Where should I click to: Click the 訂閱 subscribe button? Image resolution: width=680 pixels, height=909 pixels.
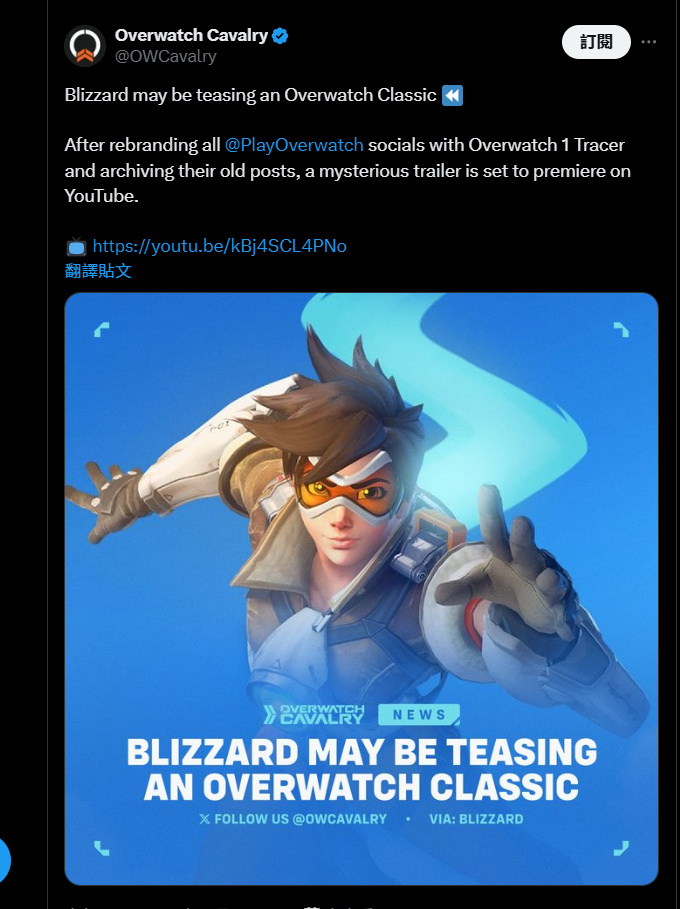point(596,42)
